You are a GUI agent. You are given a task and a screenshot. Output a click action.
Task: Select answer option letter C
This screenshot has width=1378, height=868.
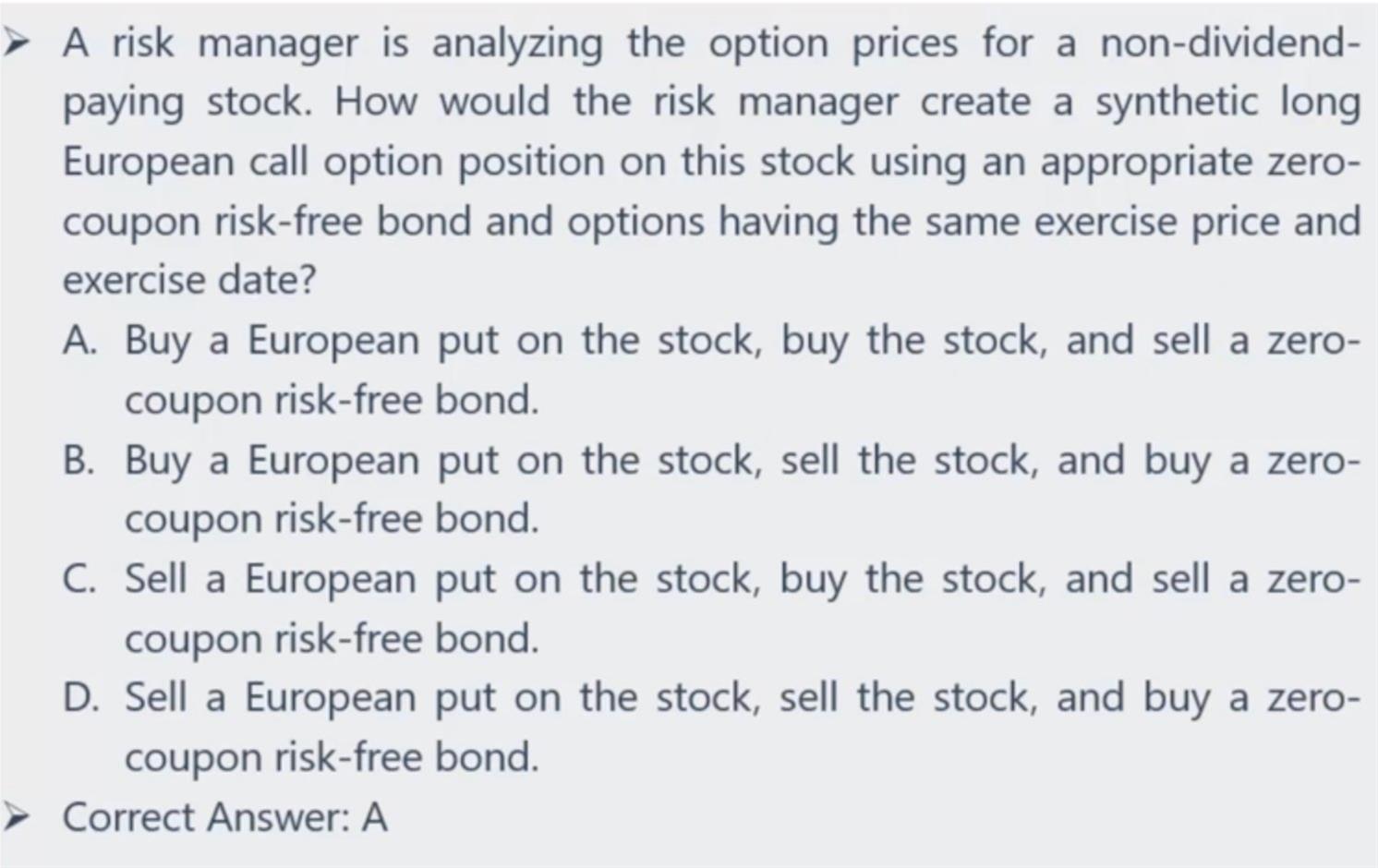(x=79, y=579)
